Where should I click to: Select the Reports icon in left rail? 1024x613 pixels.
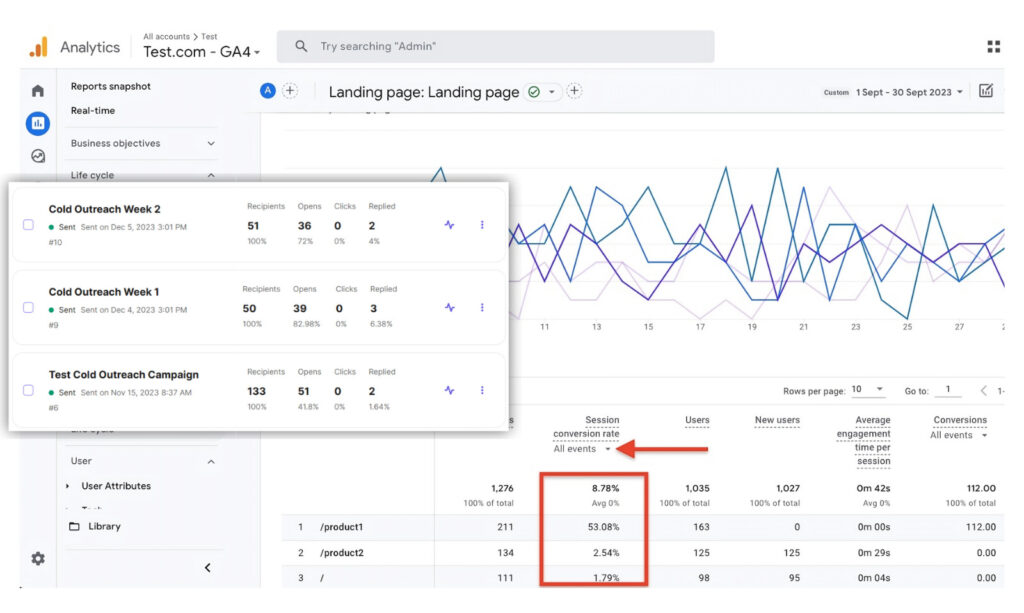[x=38, y=124]
